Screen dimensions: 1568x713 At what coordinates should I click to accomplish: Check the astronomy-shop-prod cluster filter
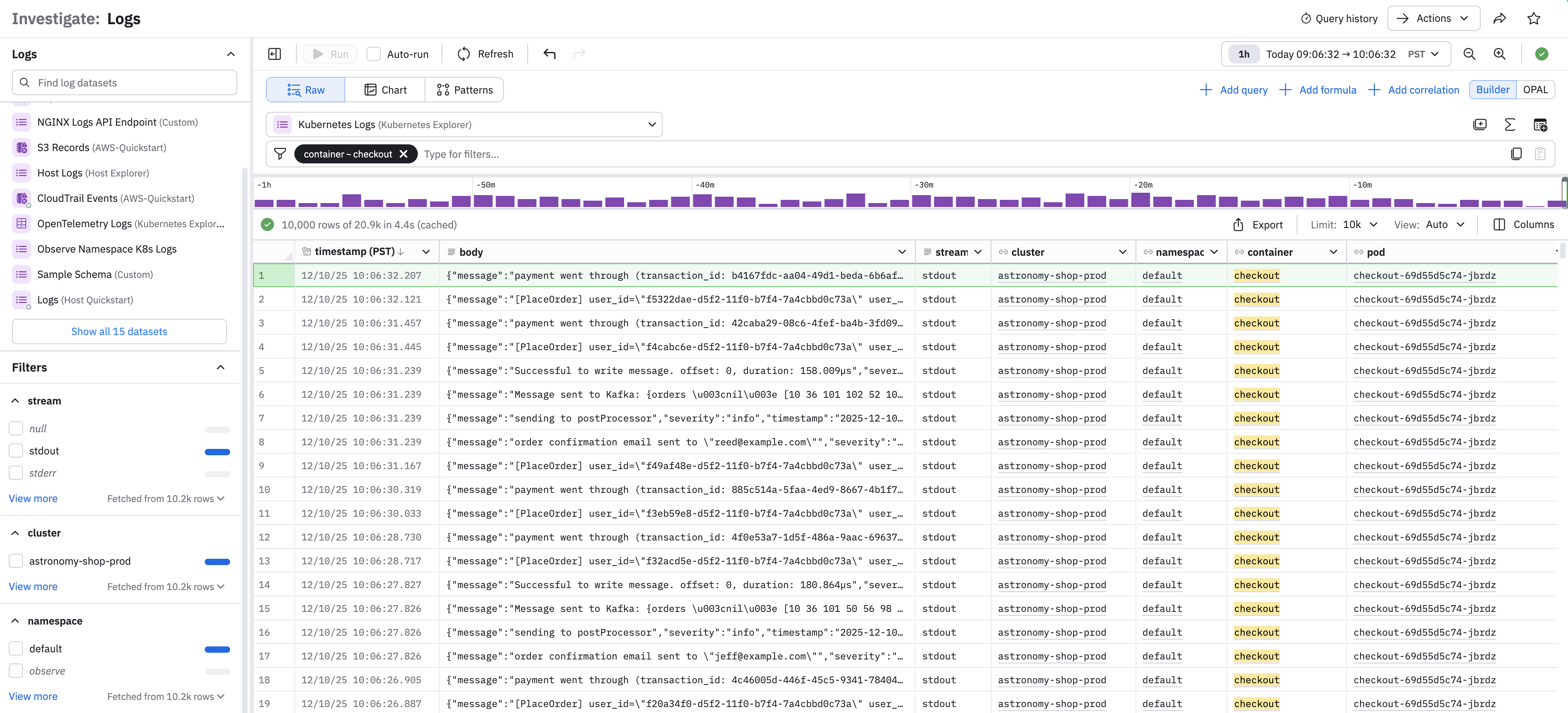pyautogui.click(x=16, y=561)
